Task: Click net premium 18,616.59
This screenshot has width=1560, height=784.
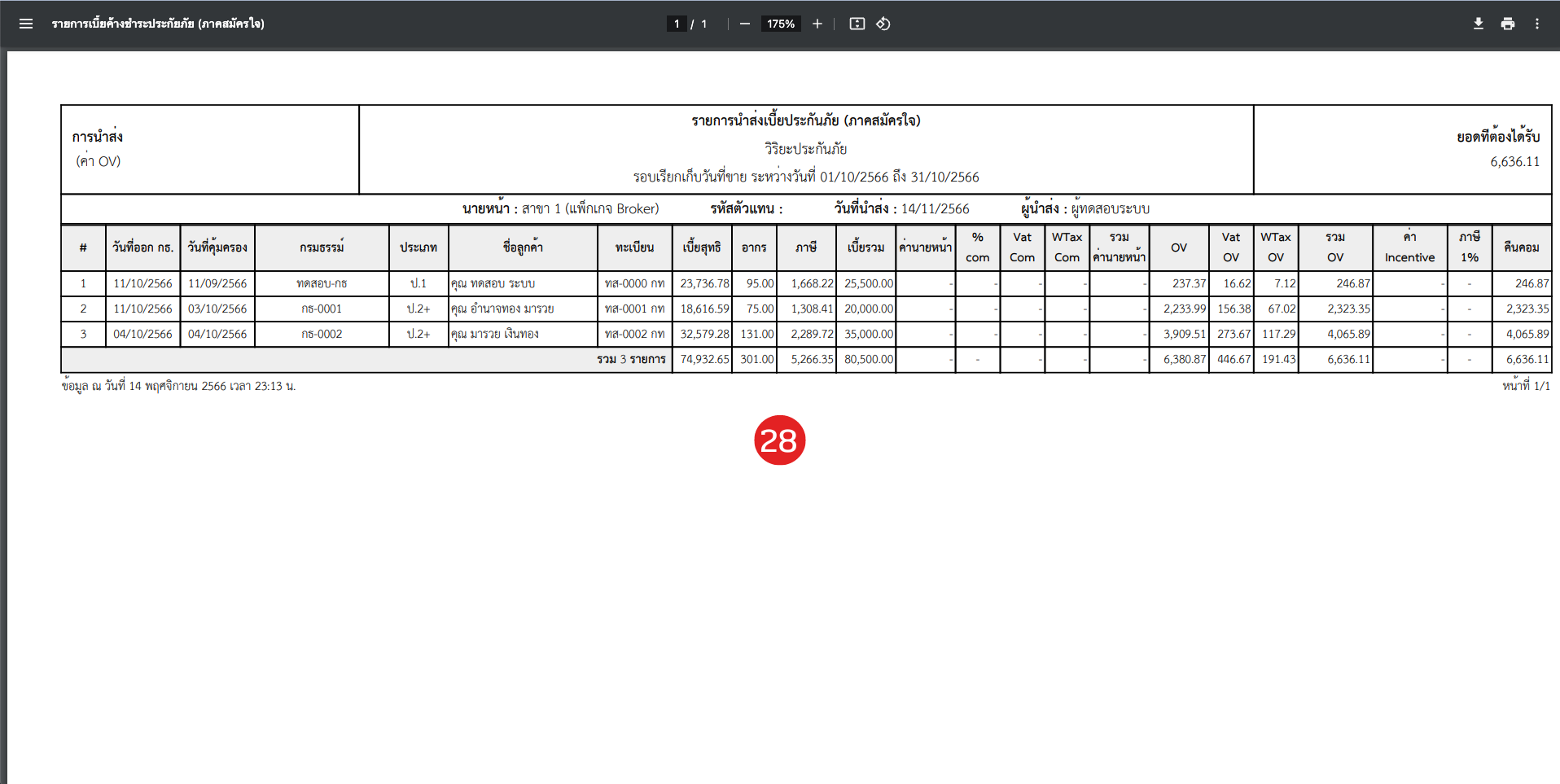Action: point(704,309)
